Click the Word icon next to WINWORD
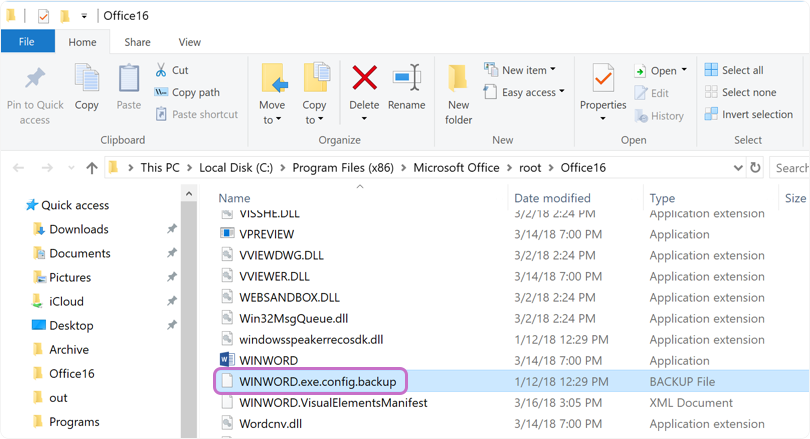 coord(227,359)
